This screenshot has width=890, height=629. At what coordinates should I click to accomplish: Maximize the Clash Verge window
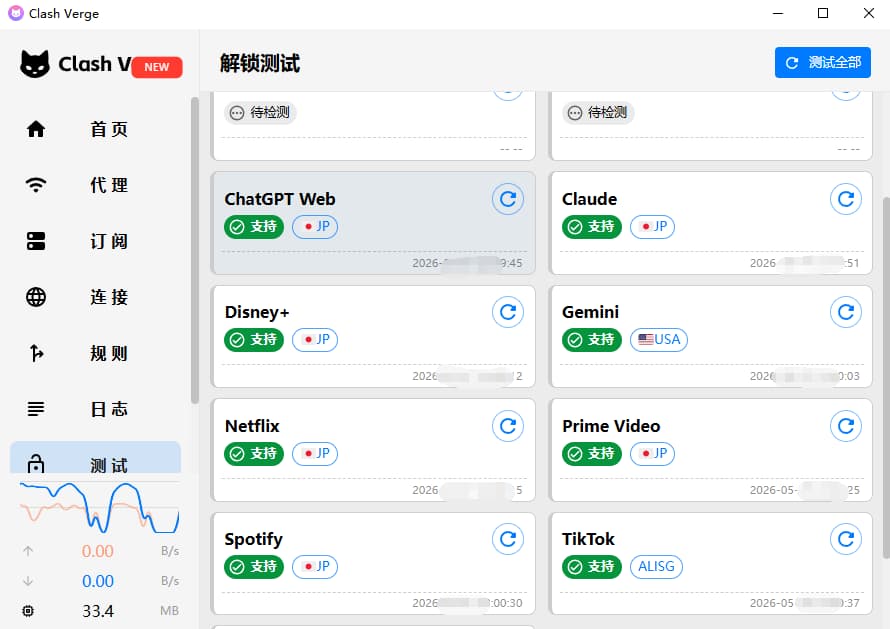click(822, 13)
